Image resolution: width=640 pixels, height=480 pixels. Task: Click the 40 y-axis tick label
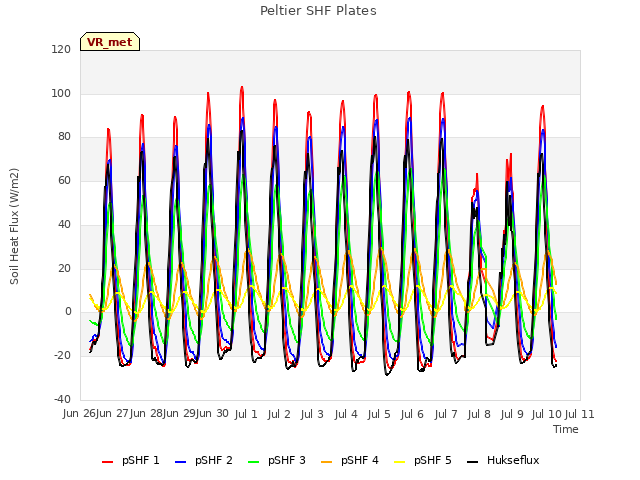pos(64,224)
